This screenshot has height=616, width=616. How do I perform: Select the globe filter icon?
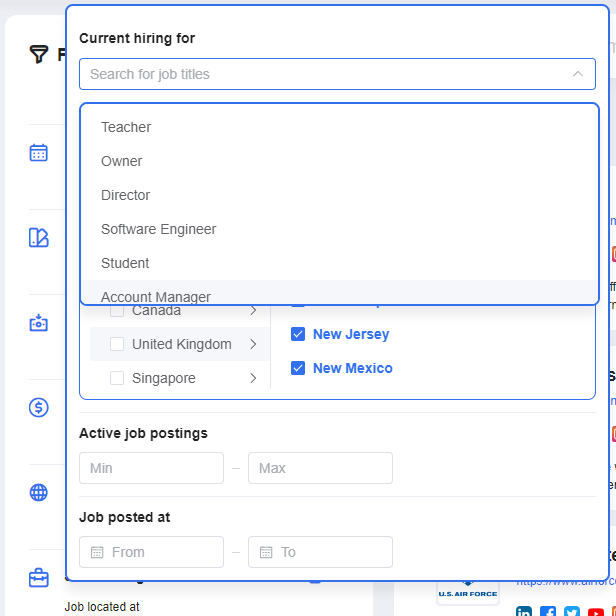point(38,492)
